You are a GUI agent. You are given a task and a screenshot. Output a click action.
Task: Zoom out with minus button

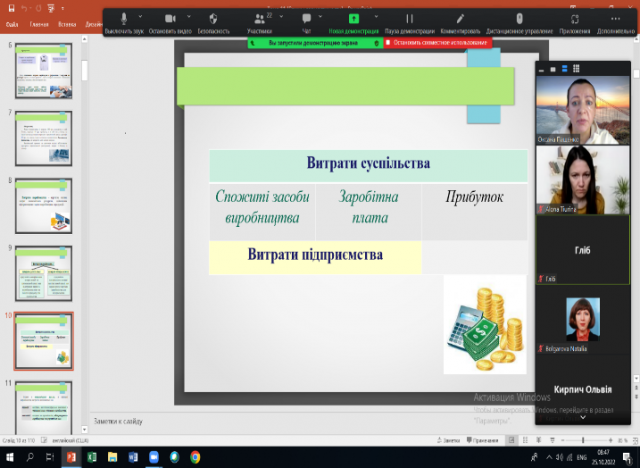coord(563,440)
